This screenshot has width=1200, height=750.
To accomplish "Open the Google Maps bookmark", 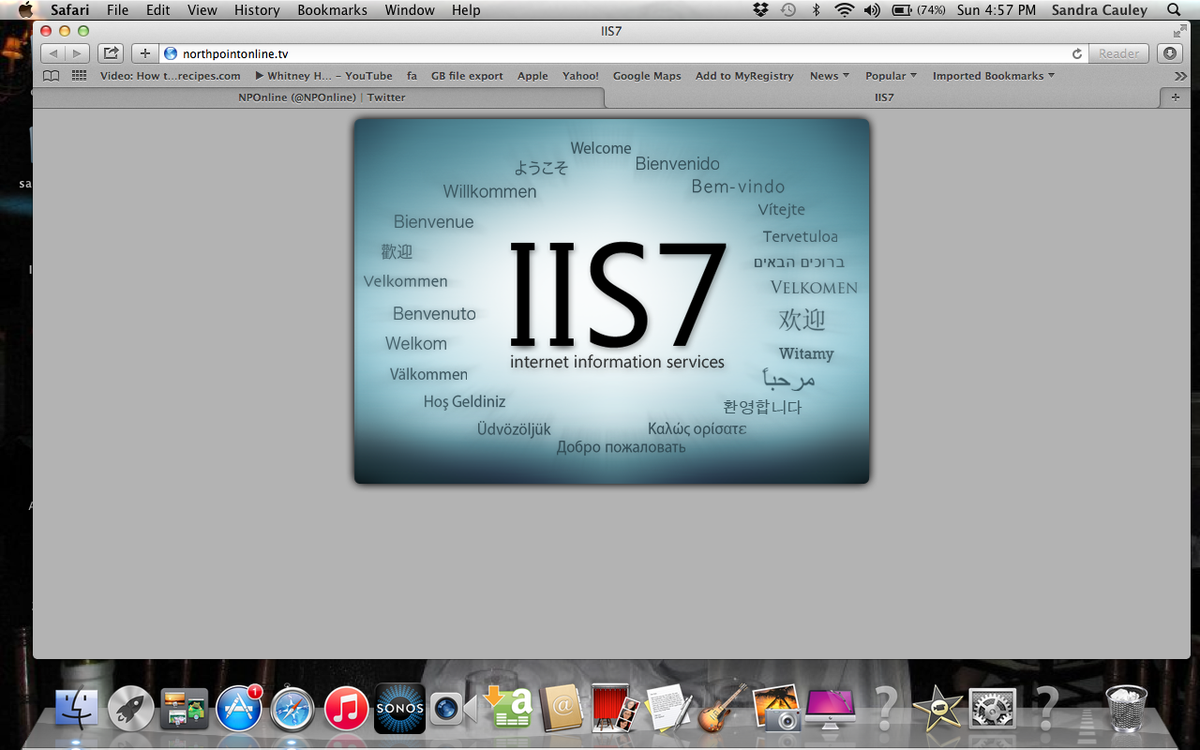I will [647, 76].
